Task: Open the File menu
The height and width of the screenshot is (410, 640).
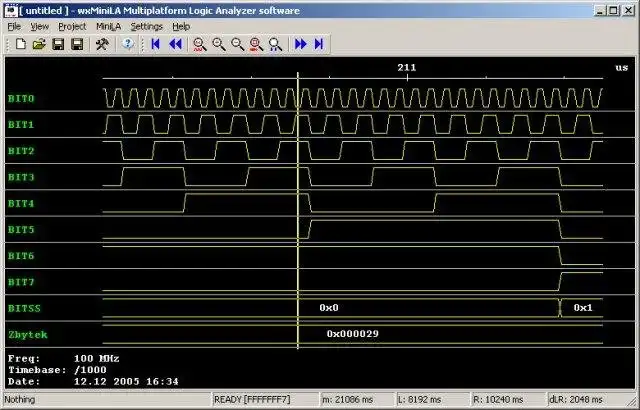Action: [14, 27]
